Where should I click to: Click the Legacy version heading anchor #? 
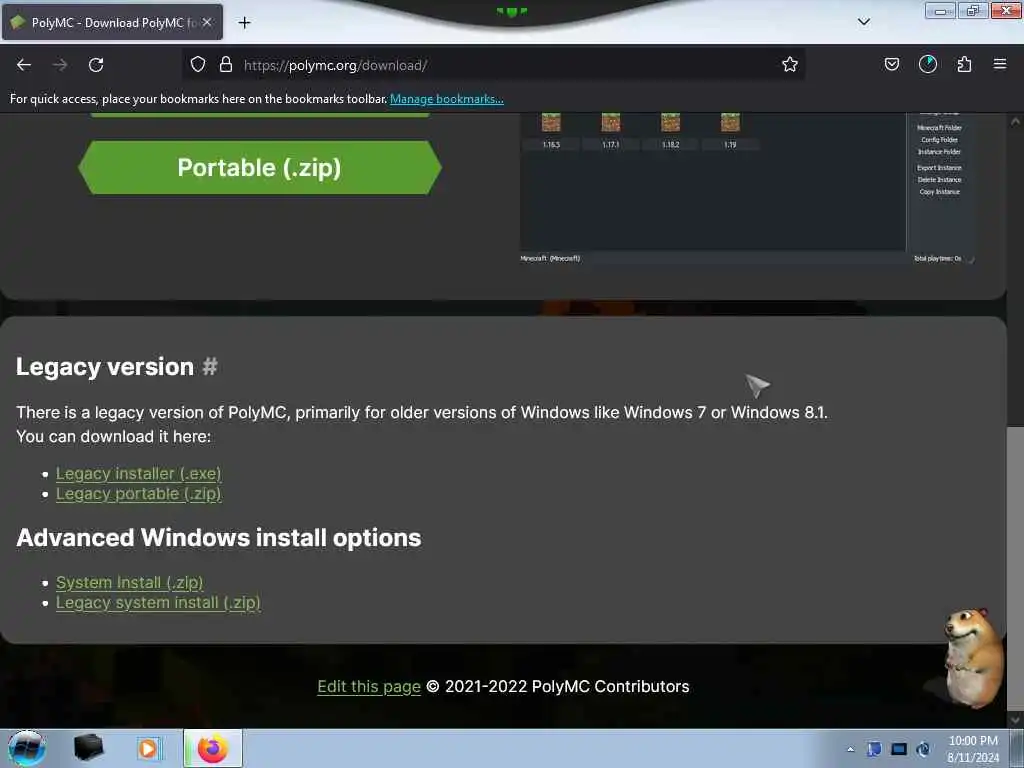210,366
